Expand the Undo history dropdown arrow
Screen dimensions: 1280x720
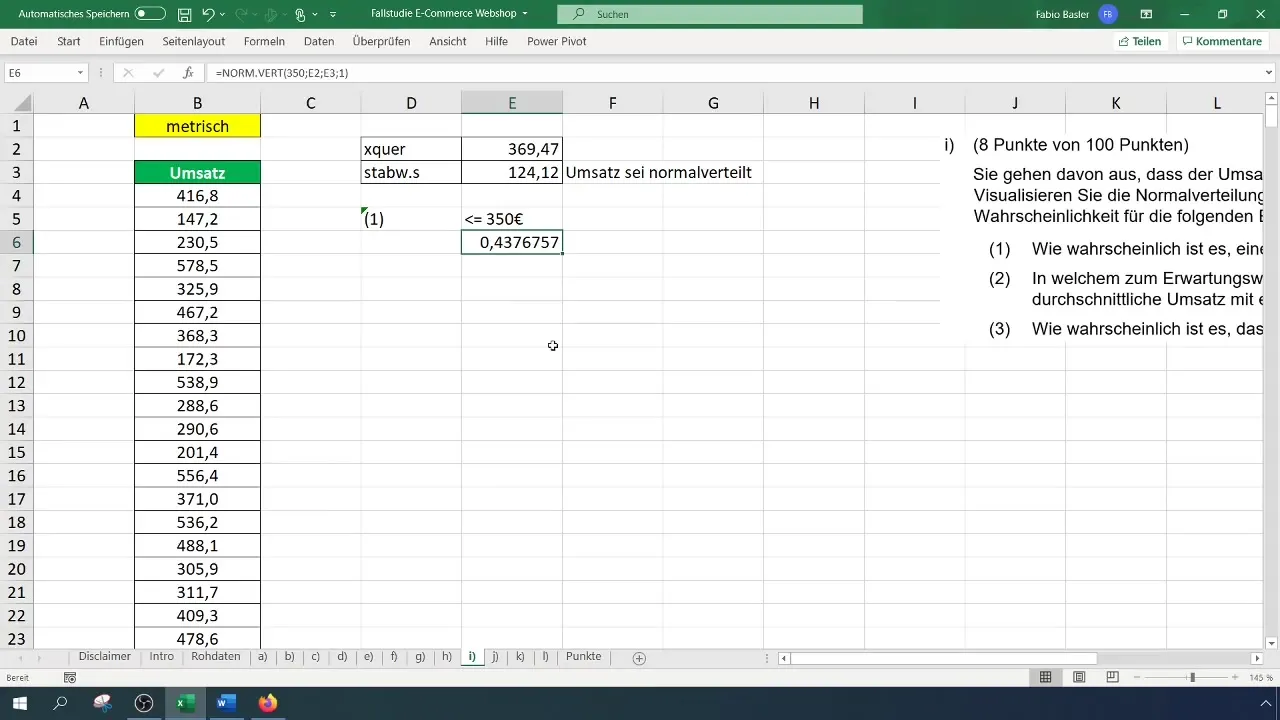click(x=224, y=15)
